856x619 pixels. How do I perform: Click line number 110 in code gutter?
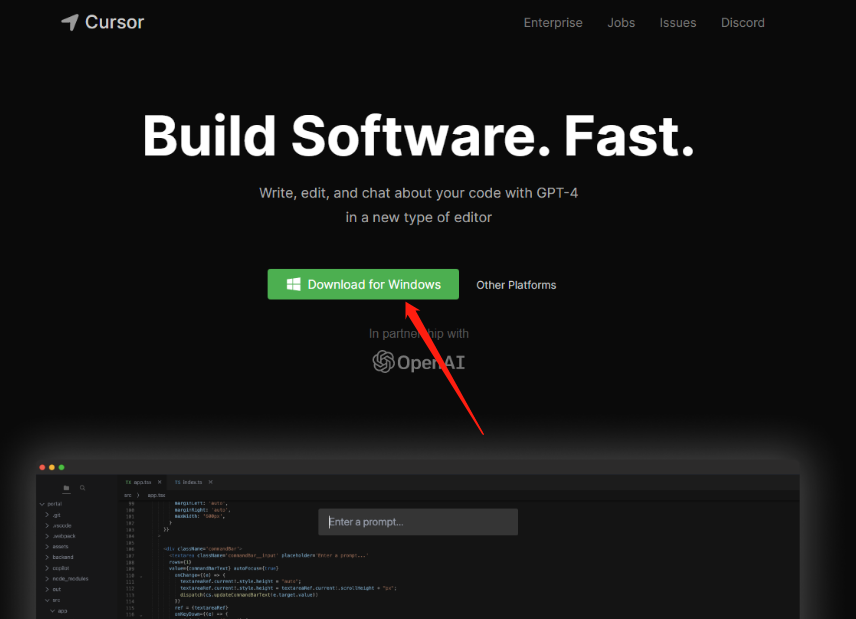(130, 575)
